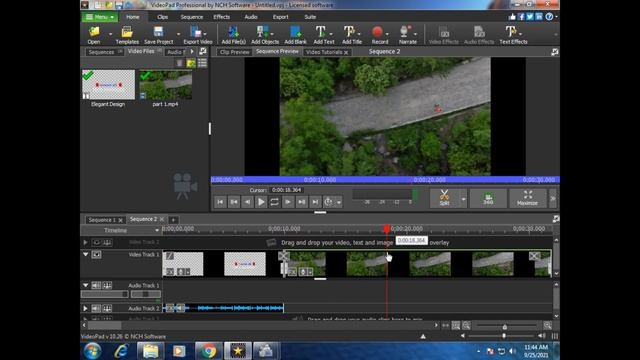Adjust the Audio Track 1 volume slider
Screen dimensions: 640x360
pos(104,294)
